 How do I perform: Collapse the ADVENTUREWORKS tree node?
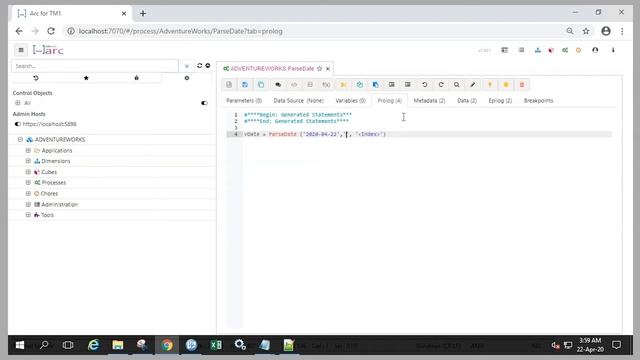coord(20,140)
